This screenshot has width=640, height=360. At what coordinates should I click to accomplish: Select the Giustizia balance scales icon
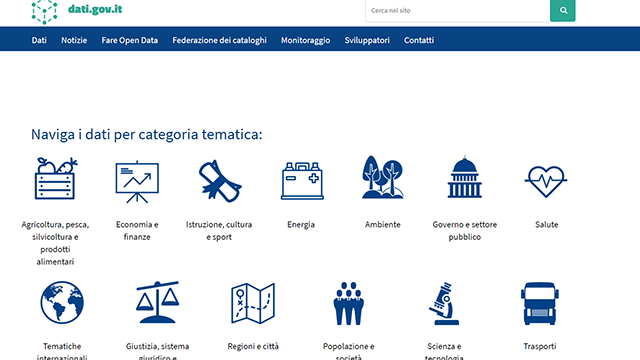click(158, 302)
